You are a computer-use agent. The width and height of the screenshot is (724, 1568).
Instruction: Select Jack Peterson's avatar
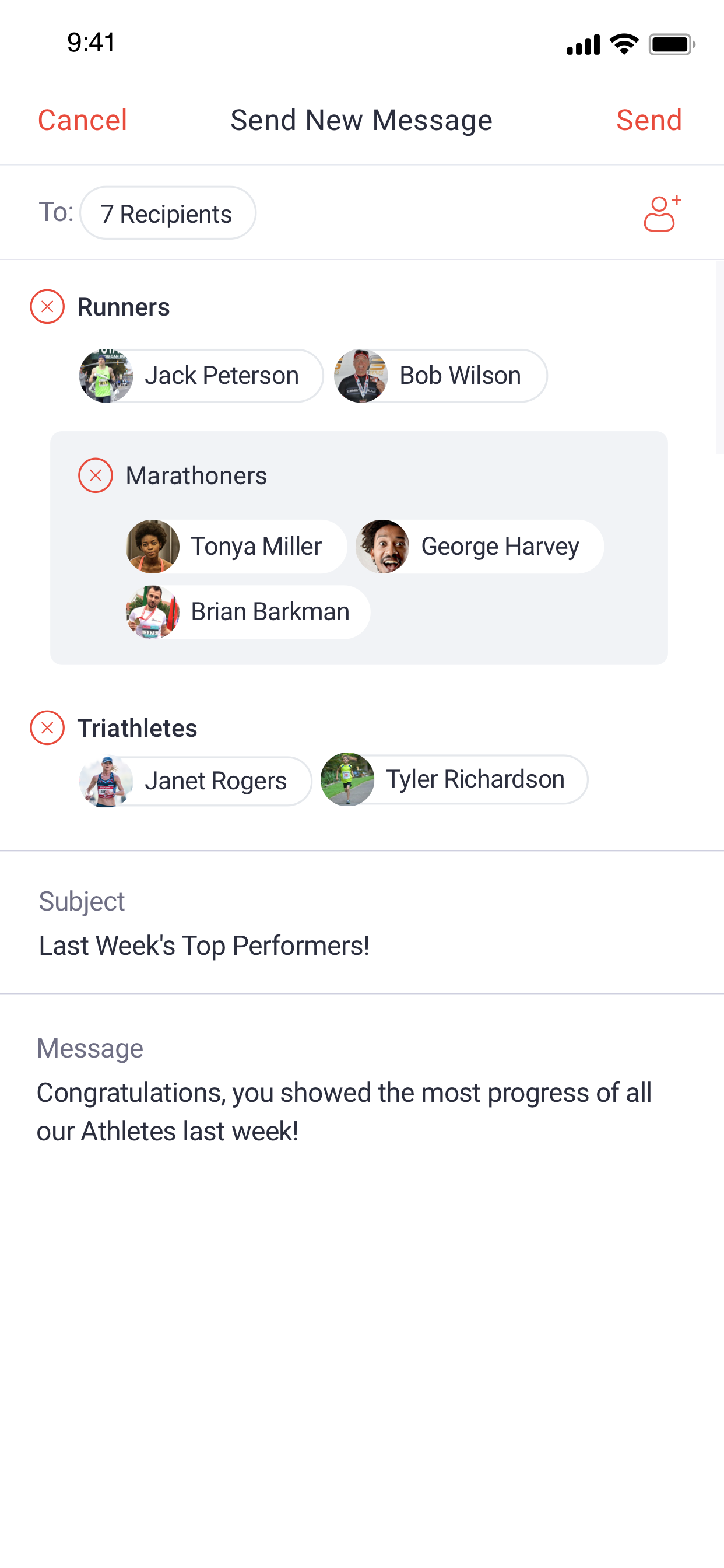coord(107,376)
